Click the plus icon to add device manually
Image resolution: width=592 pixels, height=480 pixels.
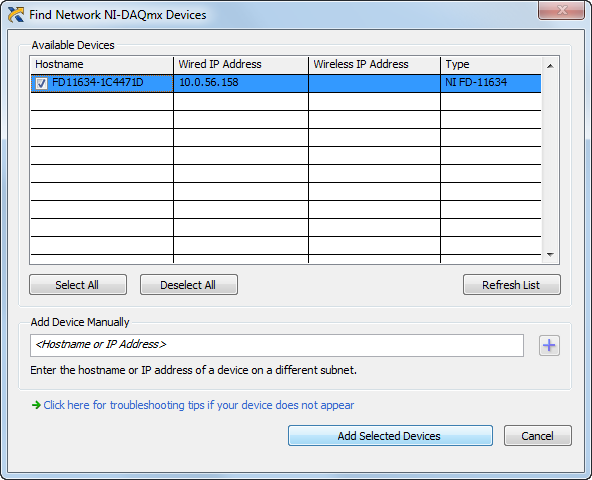[549, 346]
